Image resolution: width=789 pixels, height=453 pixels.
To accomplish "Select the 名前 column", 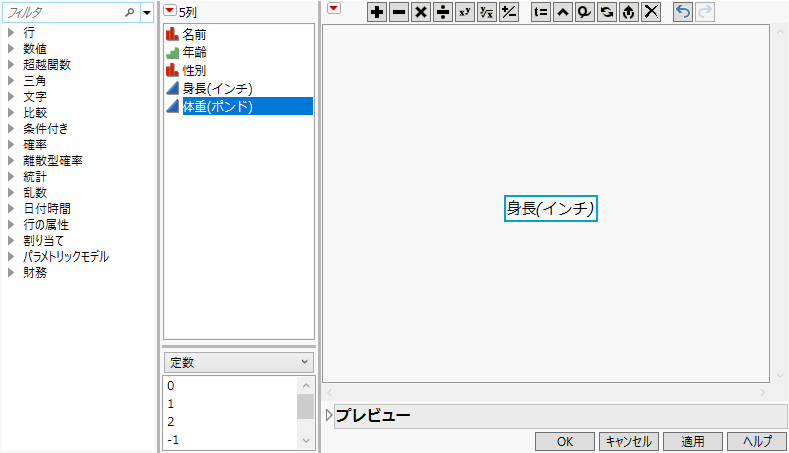I will coord(194,34).
